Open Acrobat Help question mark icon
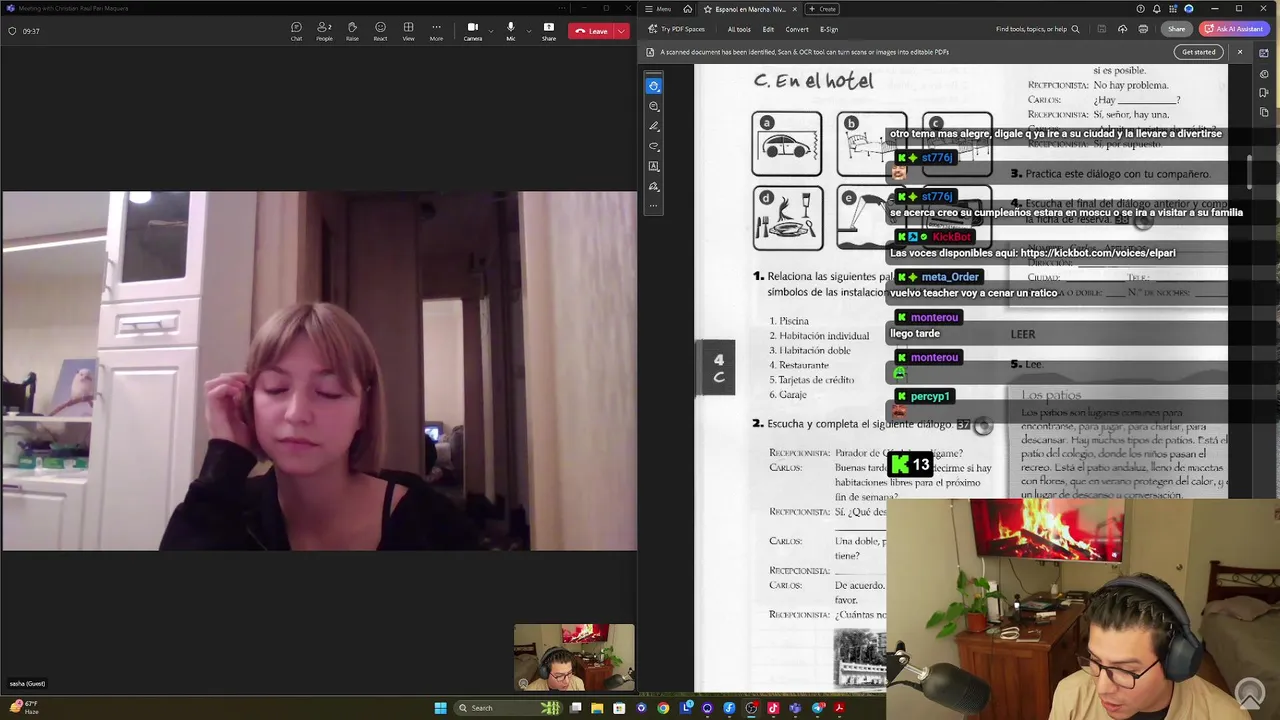The image size is (1280, 720). 1139,9
